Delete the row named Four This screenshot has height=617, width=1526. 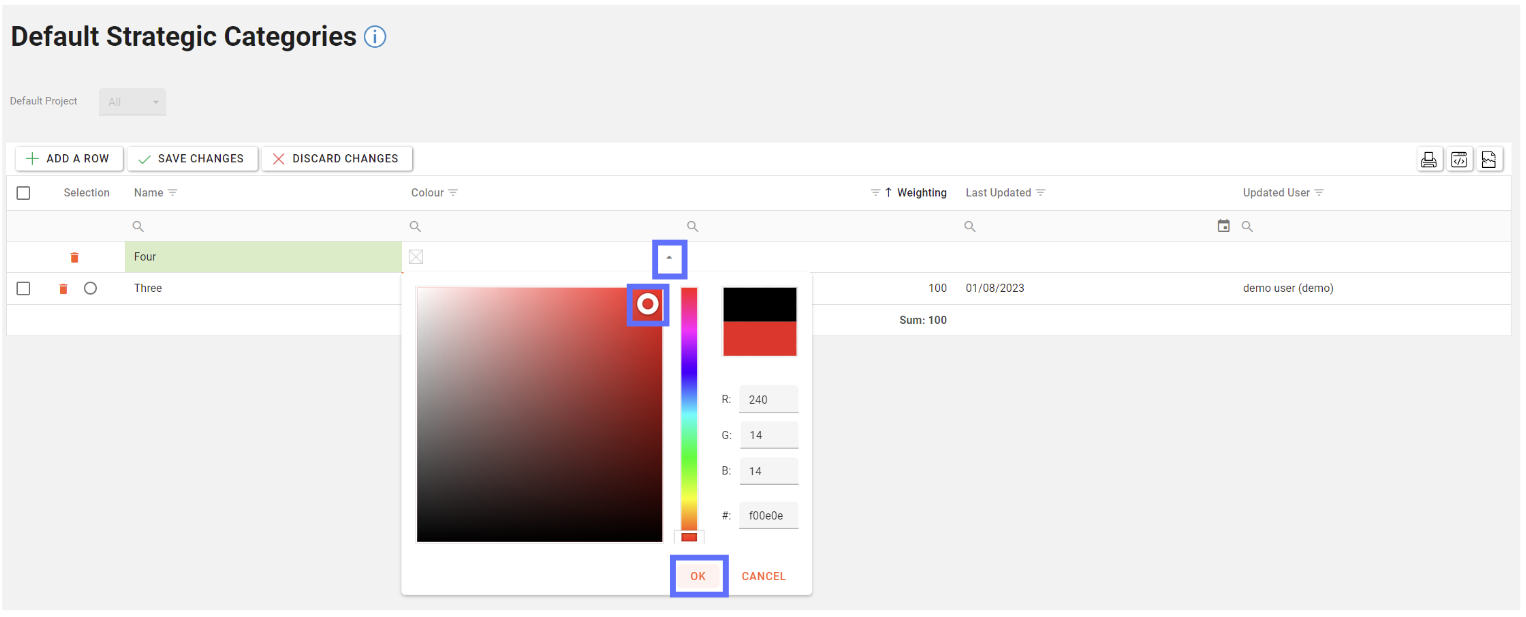point(74,258)
